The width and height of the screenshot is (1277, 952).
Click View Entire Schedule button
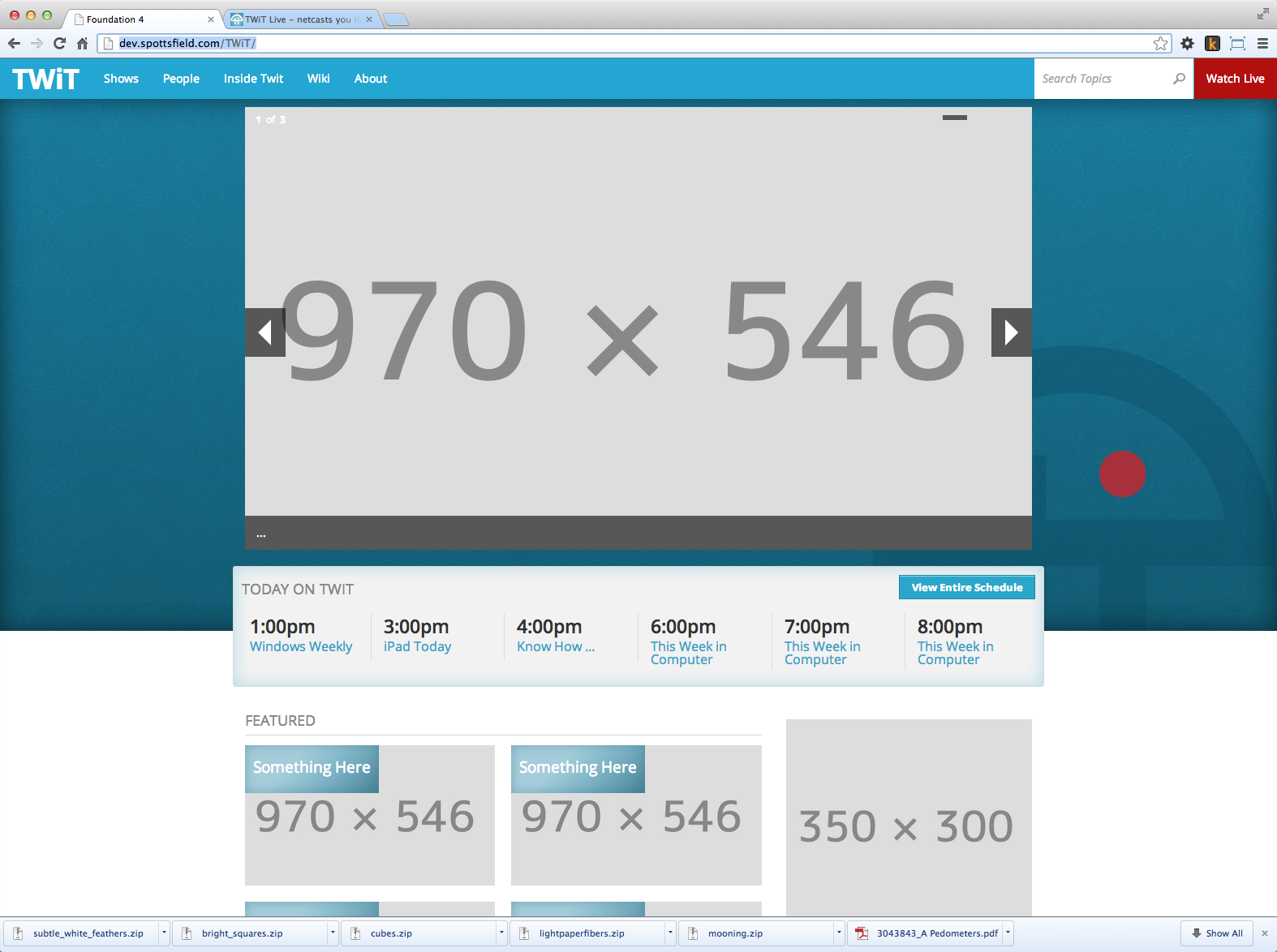click(966, 587)
